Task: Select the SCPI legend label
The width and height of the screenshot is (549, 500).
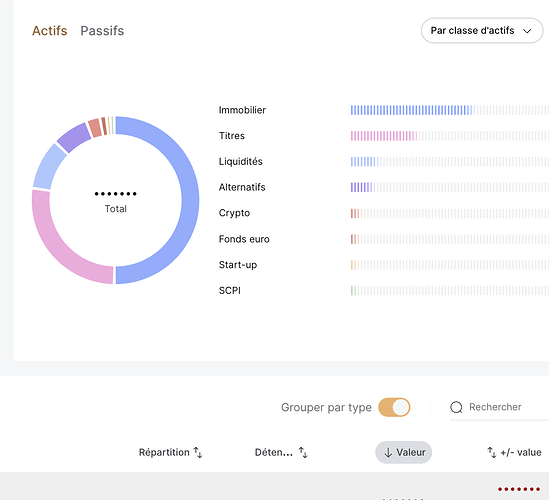Action: (230, 291)
